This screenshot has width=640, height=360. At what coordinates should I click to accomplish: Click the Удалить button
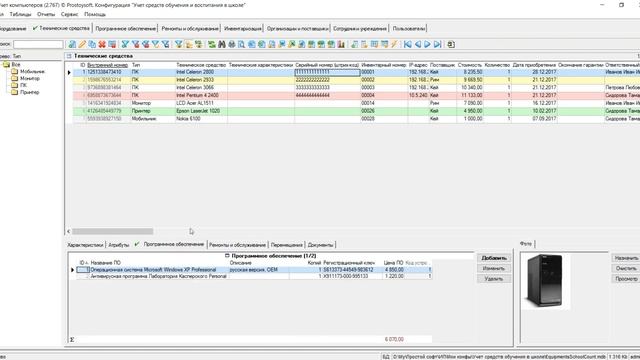(494, 279)
